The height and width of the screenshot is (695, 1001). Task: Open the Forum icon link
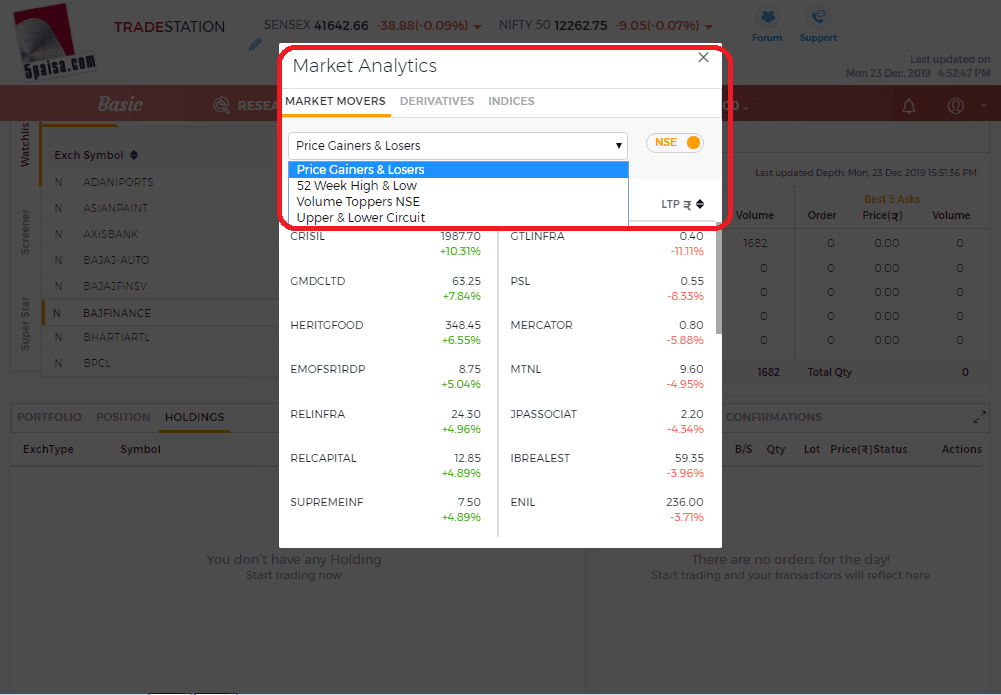767,24
